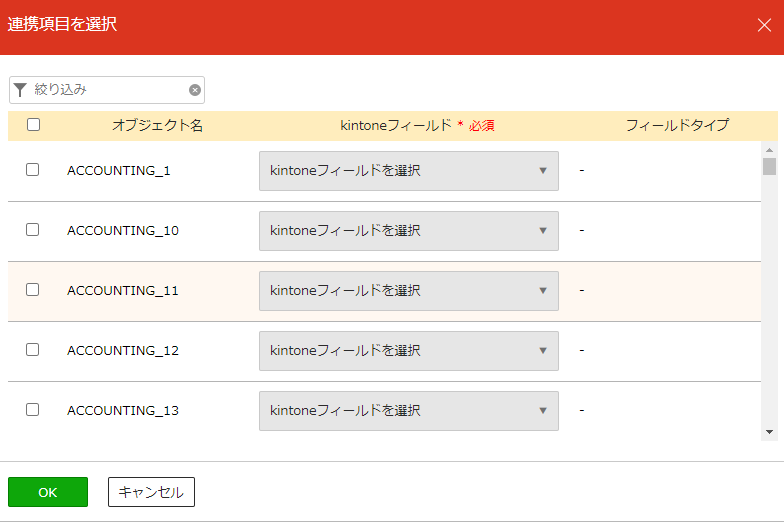Open kintone field dropdown for ACCOUNTING_1

coord(408,171)
